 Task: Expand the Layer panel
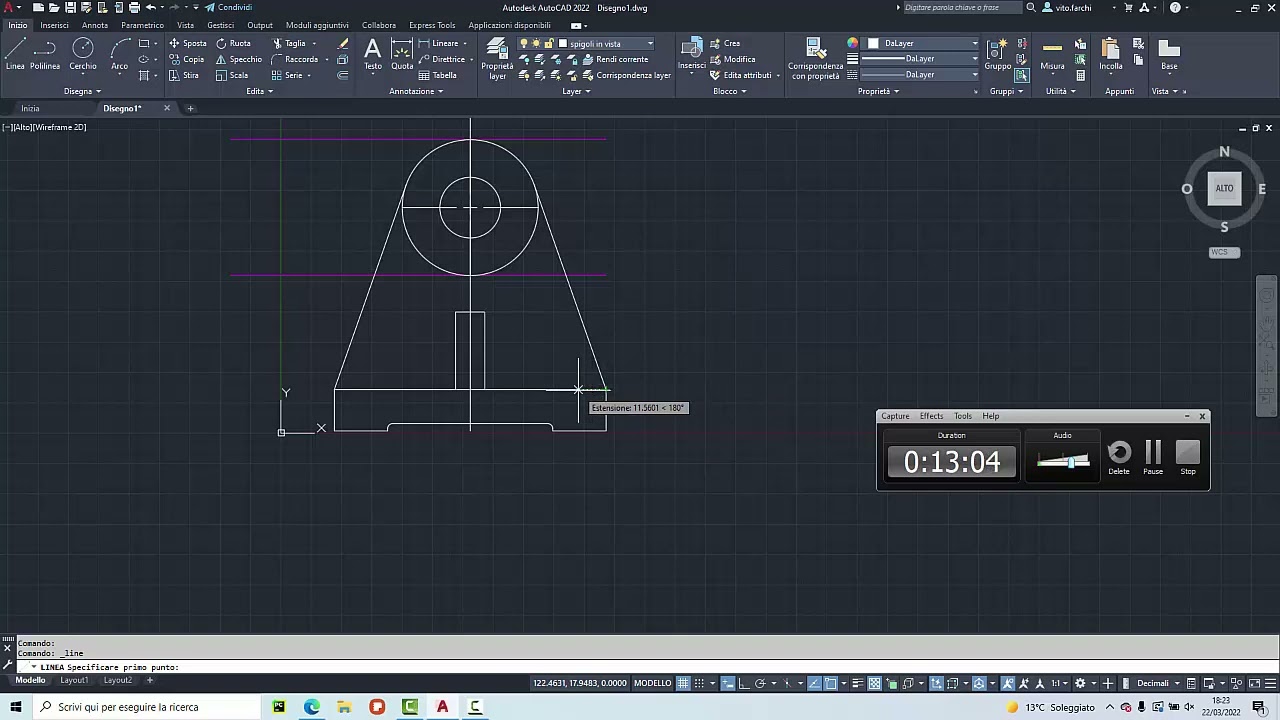[x=576, y=91]
